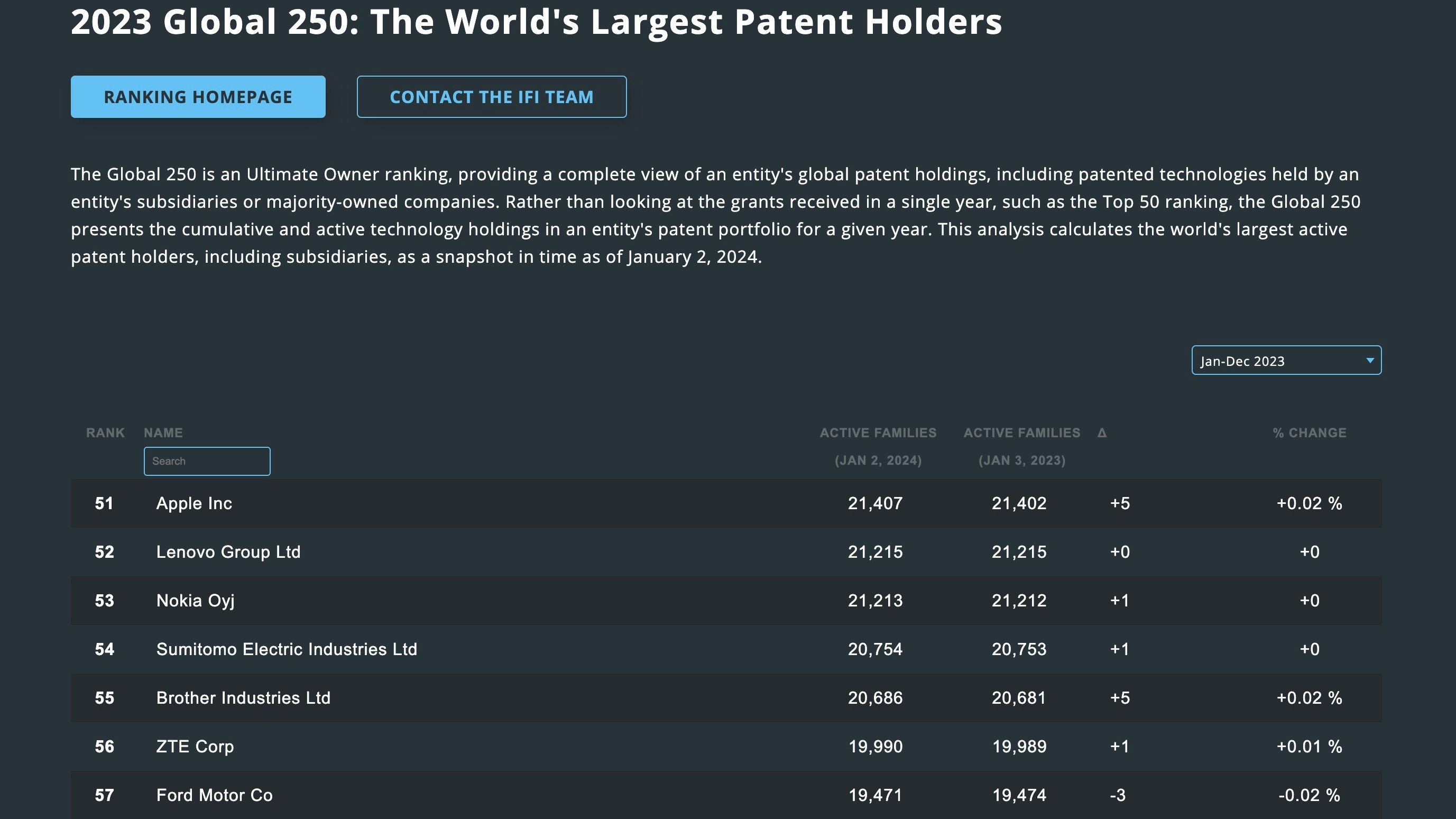Click rank number 51
This screenshot has width=1456, height=819.
coord(104,503)
